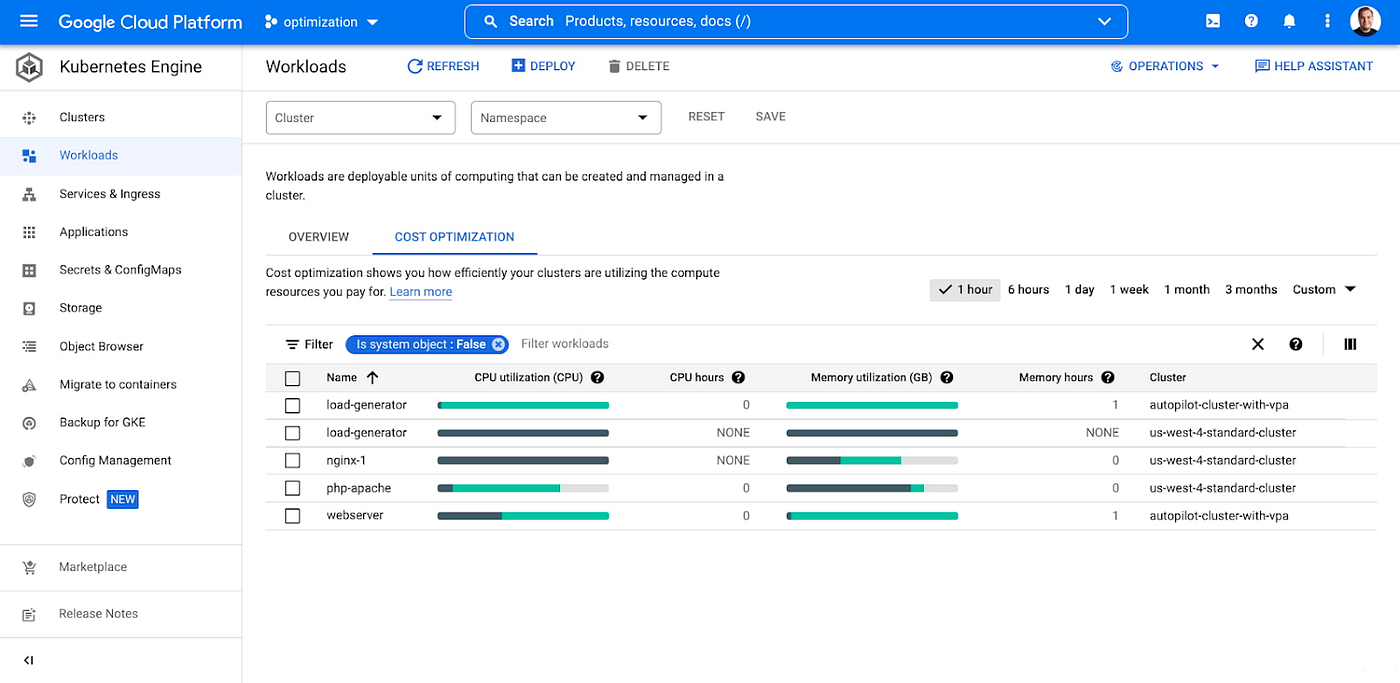The width and height of the screenshot is (1400, 683).
Task: Click the Memory hours help icon
Action: coord(1108,378)
